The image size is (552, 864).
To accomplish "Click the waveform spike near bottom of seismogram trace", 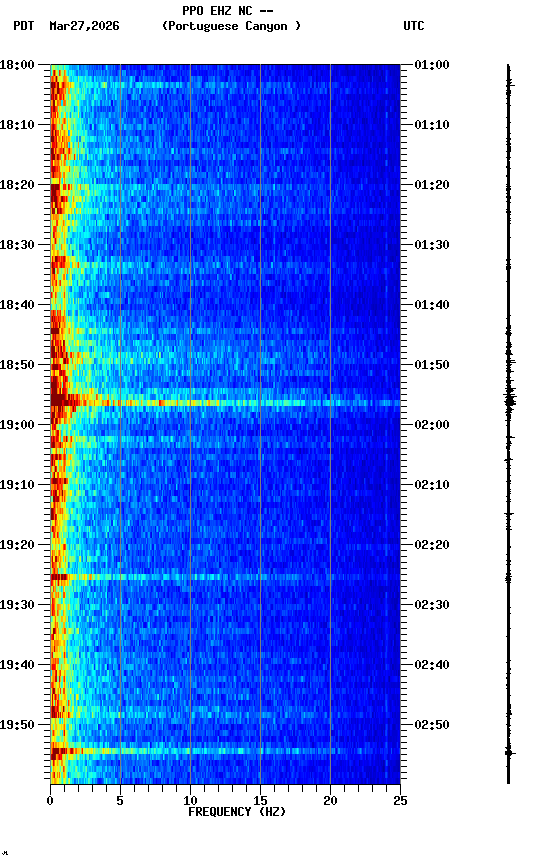I will [x=509, y=752].
